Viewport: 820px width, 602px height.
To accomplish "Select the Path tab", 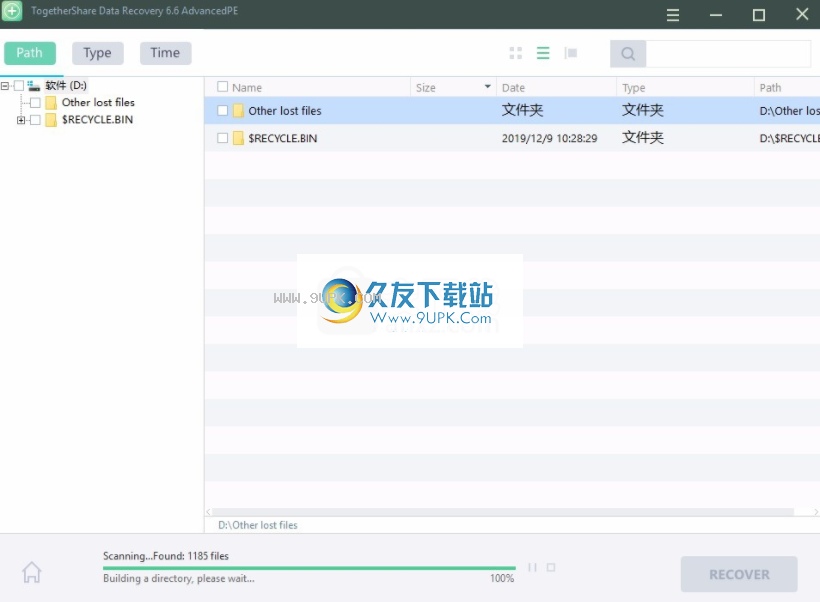I will (x=30, y=53).
